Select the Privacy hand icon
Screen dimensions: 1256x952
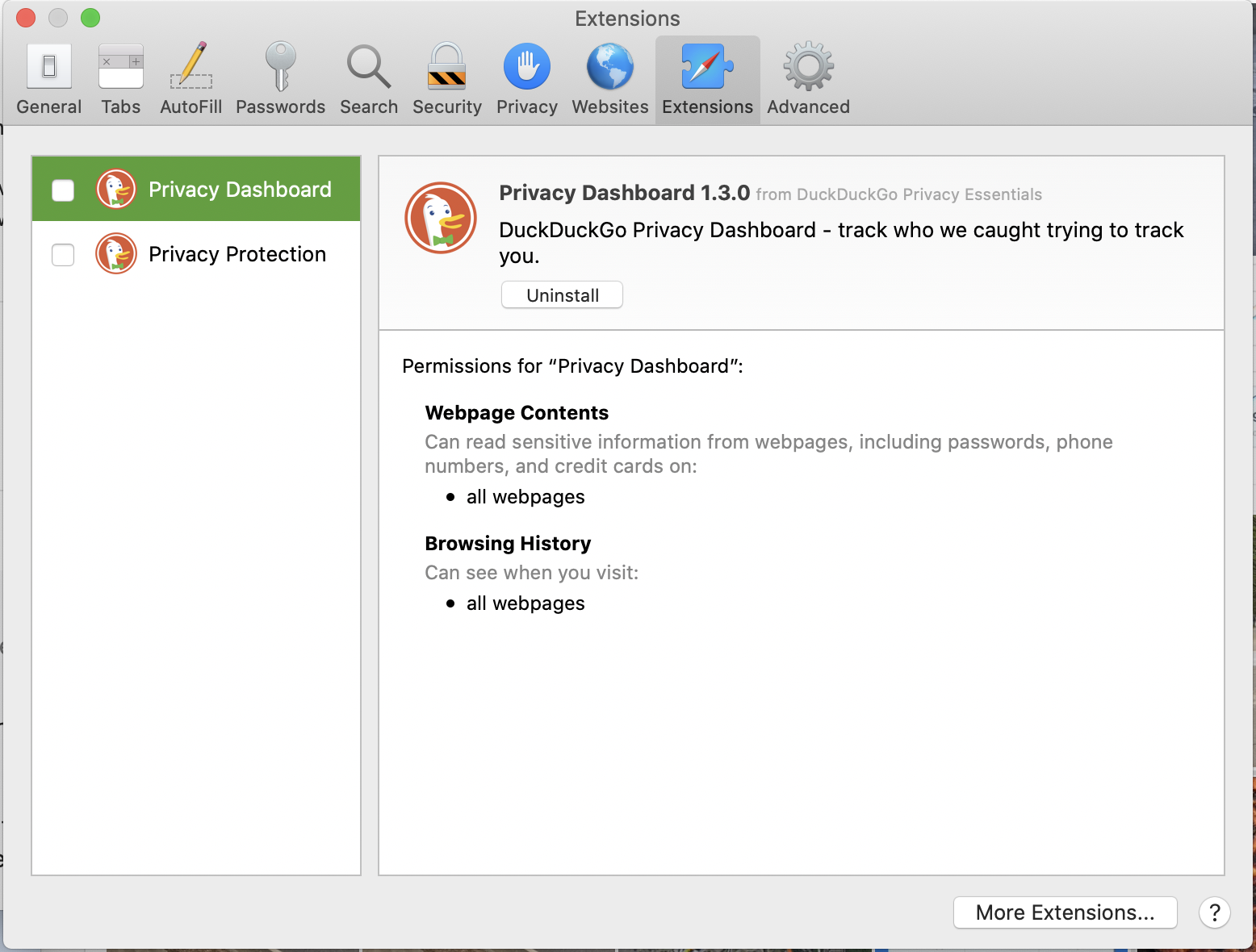527,66
